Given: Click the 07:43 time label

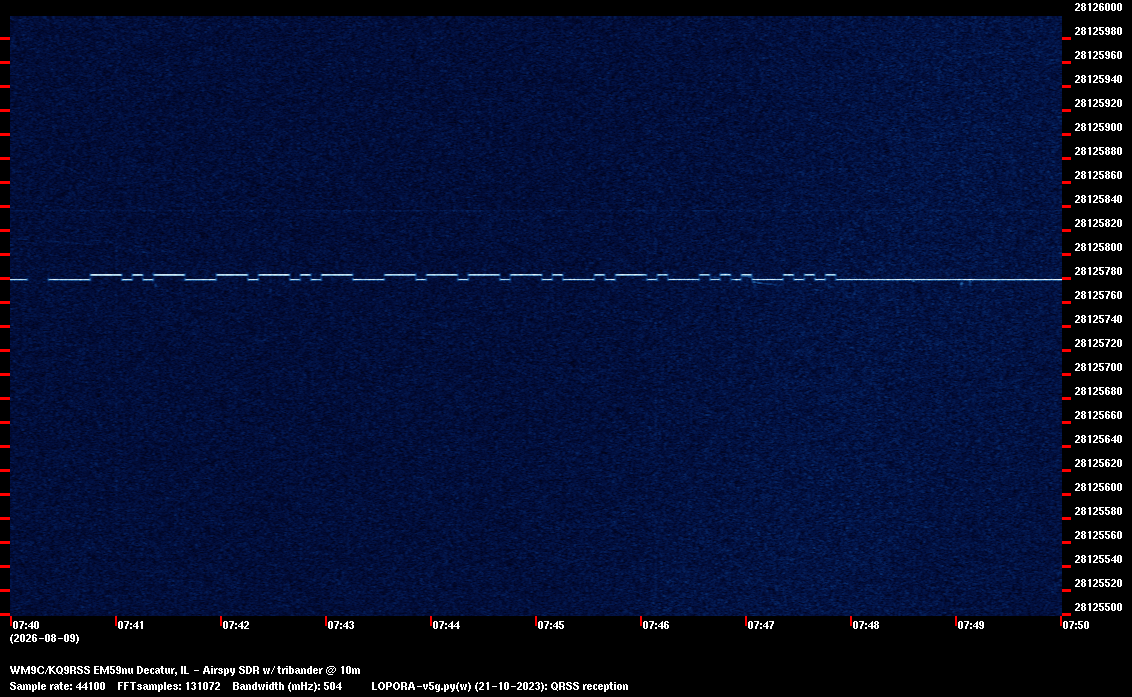Looking at the screenshot, I should (341, 625).
